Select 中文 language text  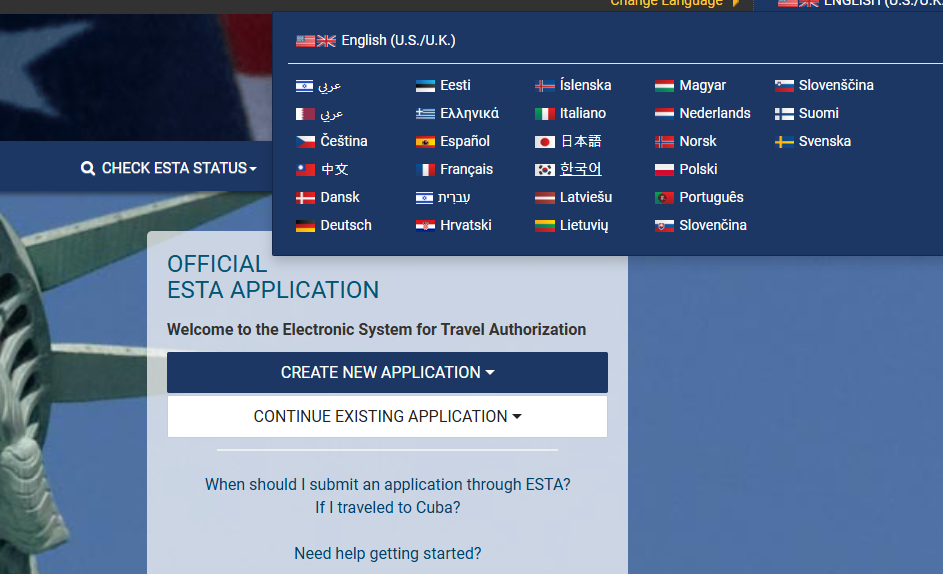click(334, 170)
